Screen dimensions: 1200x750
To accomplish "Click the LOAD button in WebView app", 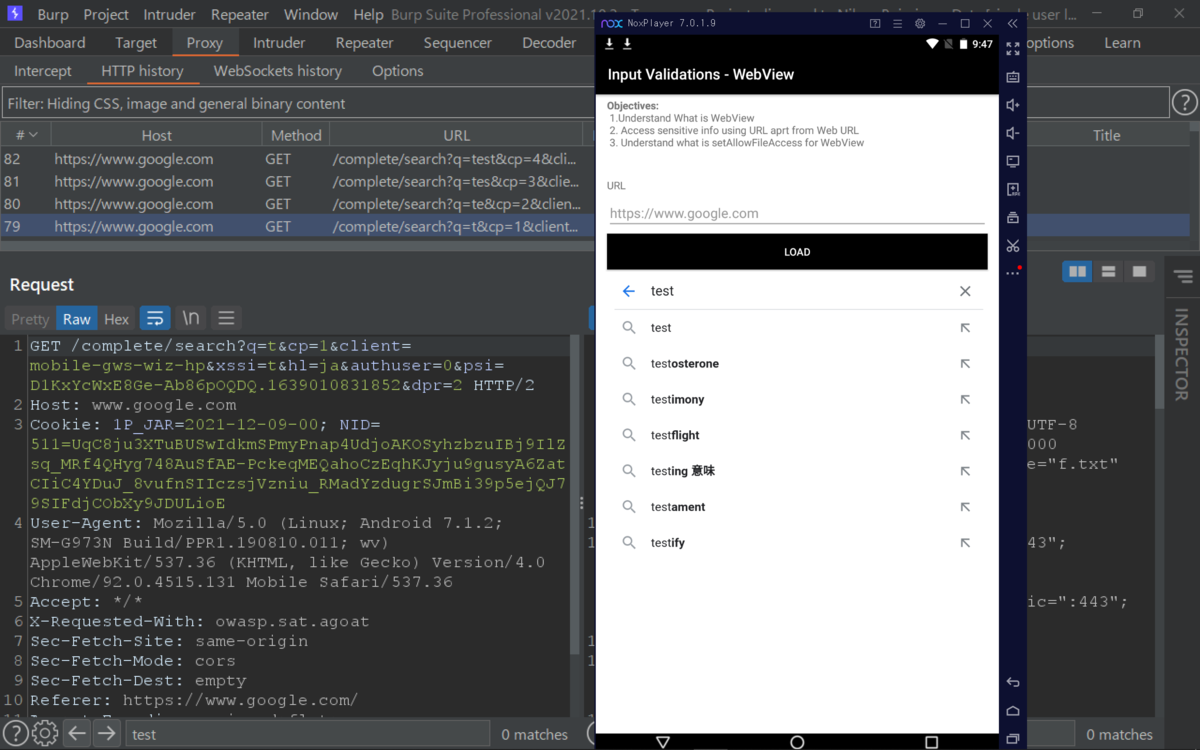I will [797, 252].
